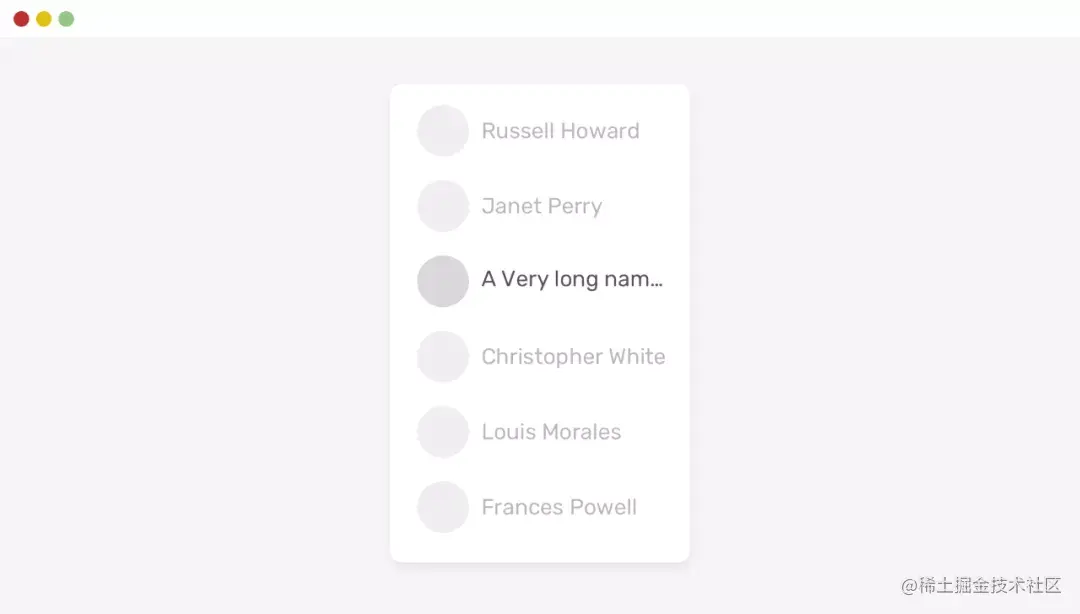Click Janet Perry's avatar circle
The image size is (1080, 614).
tap(443, 206)
